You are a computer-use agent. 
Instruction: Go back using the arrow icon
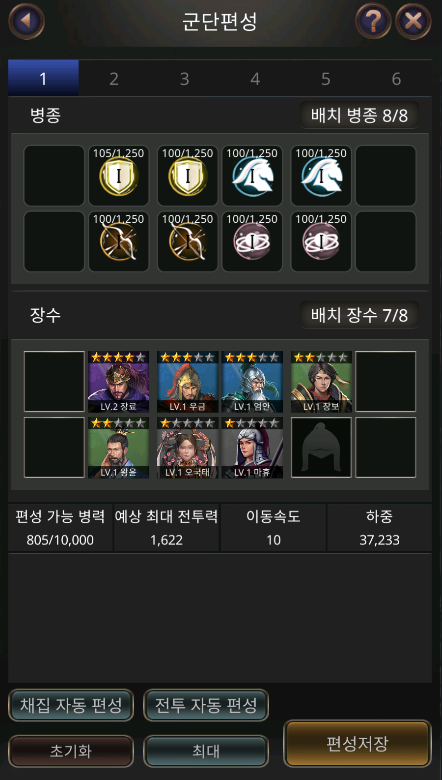click(26, 21)
